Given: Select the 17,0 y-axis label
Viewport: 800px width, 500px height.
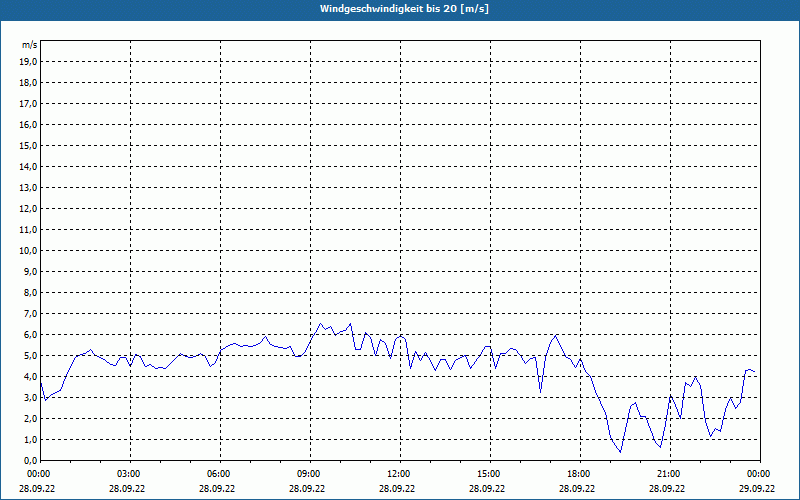Looking at the screenshot, I should [28, 104].
